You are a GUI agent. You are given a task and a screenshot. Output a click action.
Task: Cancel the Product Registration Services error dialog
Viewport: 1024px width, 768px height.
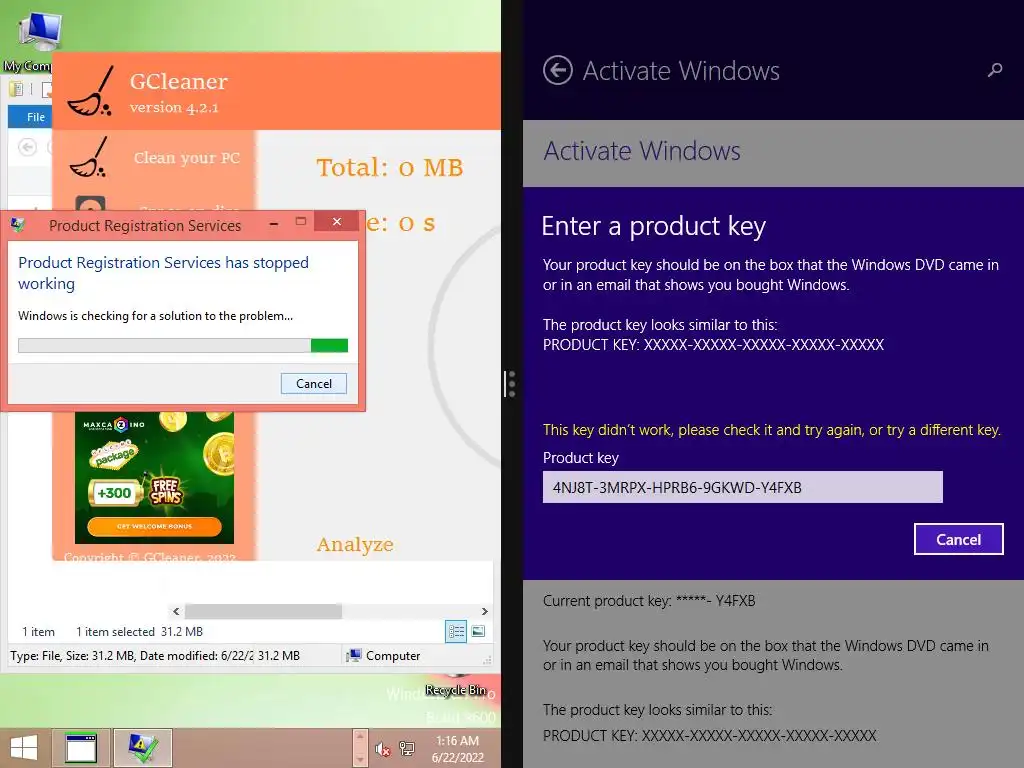pos(313,383)
